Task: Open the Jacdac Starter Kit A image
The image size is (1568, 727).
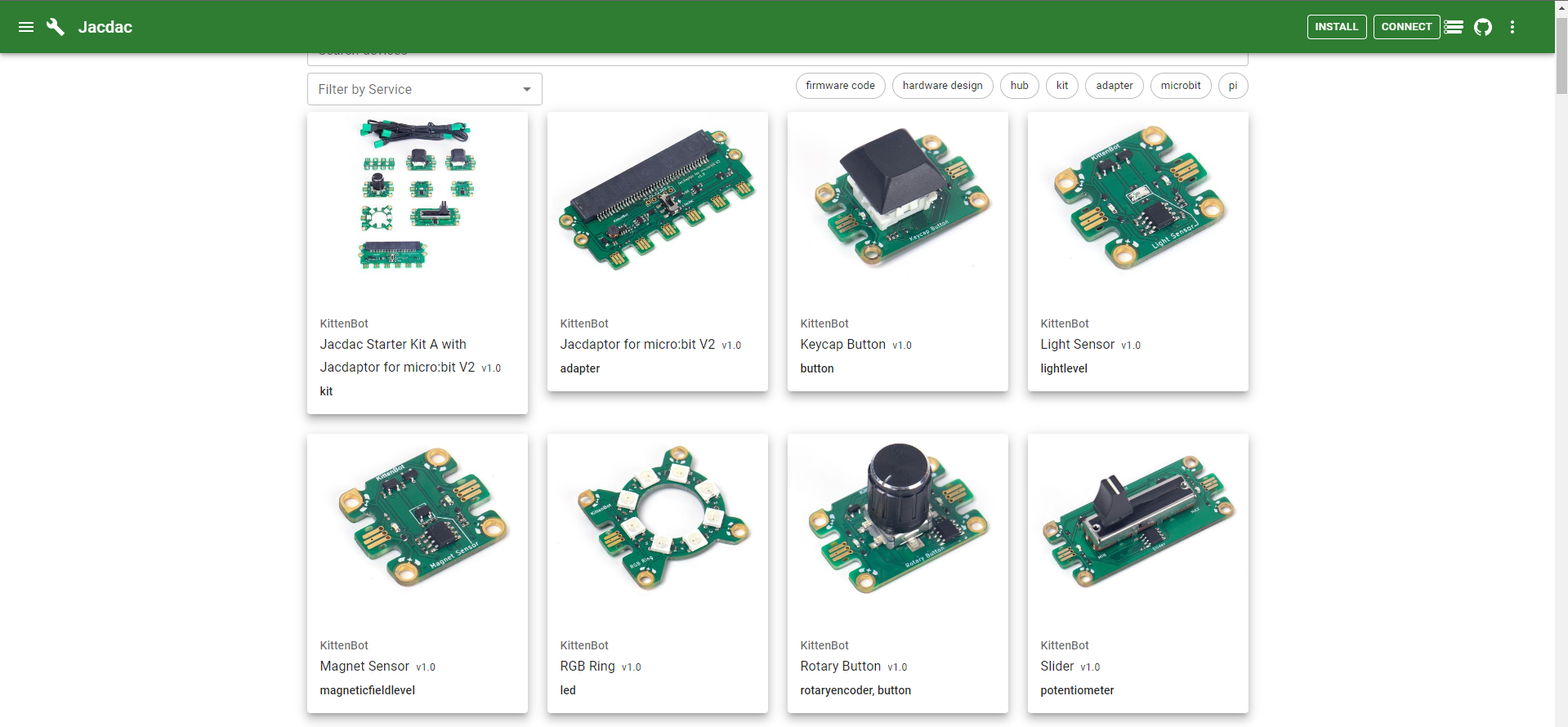Action: (x=418, y=196)
